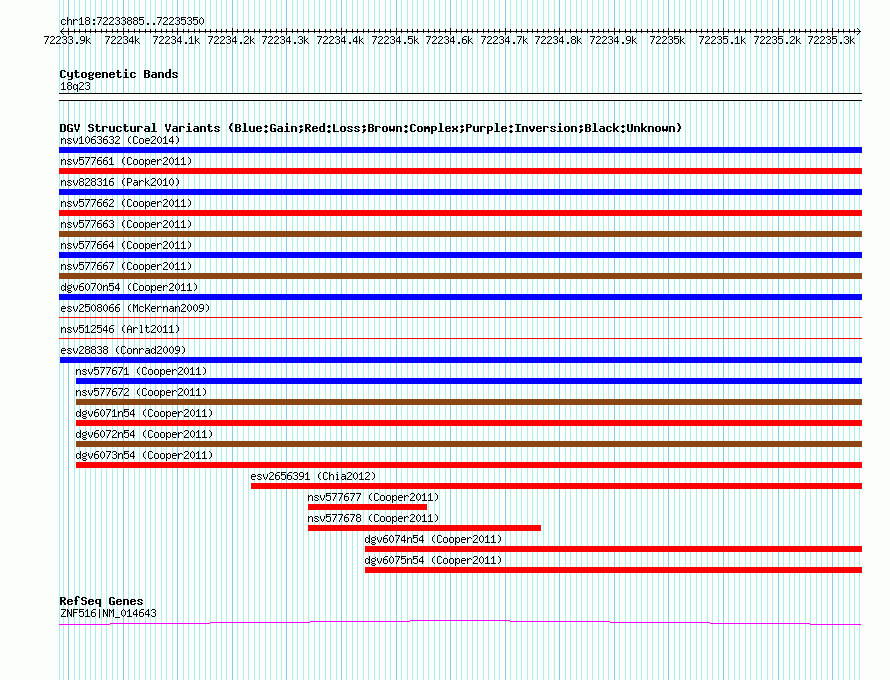Screen dimensions: 890x680
Task: Select the brown bar under nsv577663
Action: (x=460, y=234)
